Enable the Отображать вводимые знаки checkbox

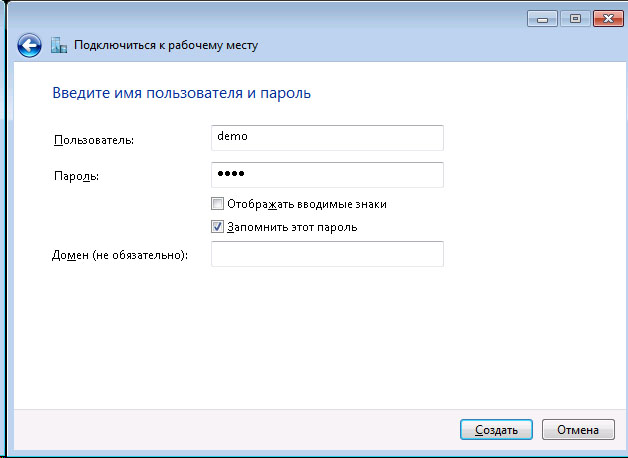218,204
